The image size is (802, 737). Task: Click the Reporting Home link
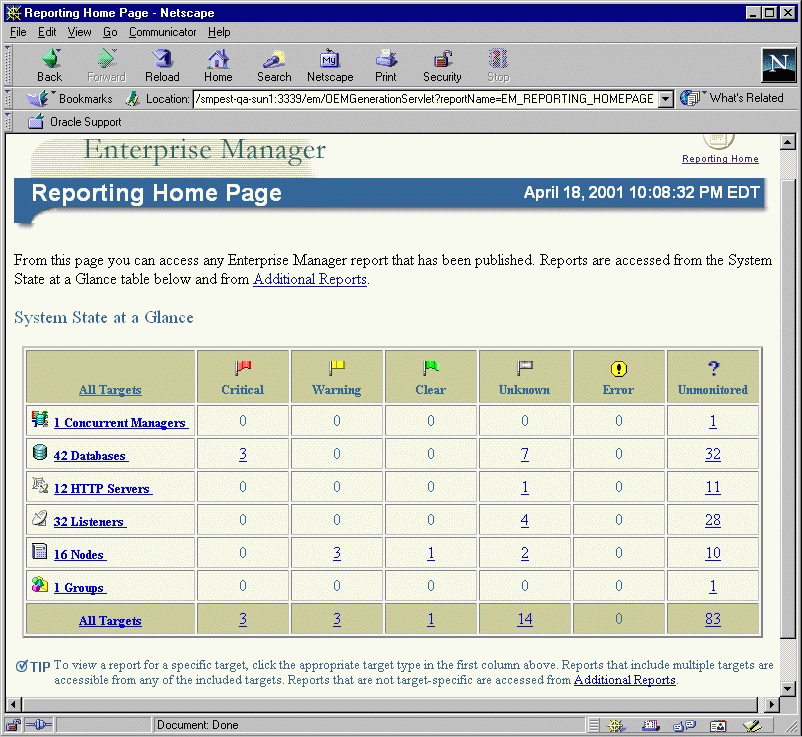click(x=720, y=159)
